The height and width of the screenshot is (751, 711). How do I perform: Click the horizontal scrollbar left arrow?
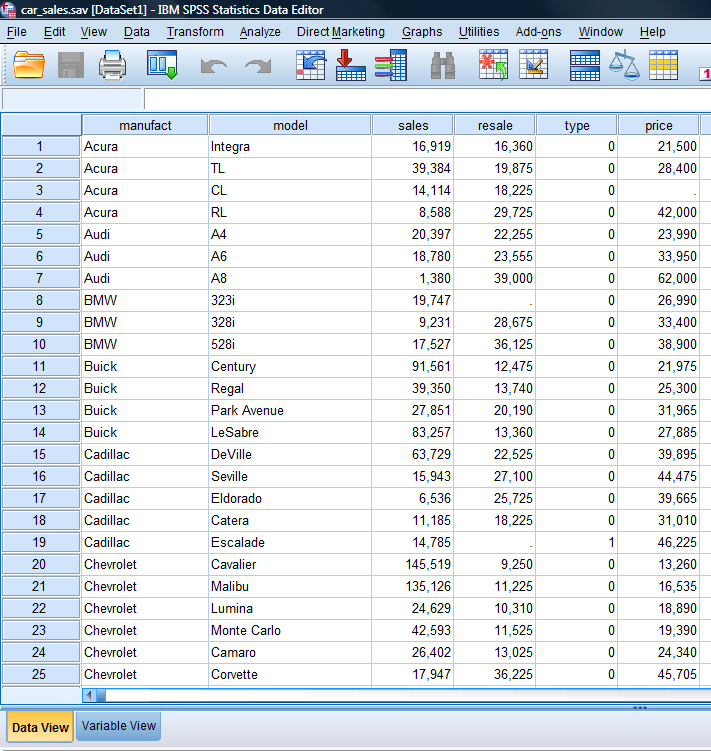(89, 695)
